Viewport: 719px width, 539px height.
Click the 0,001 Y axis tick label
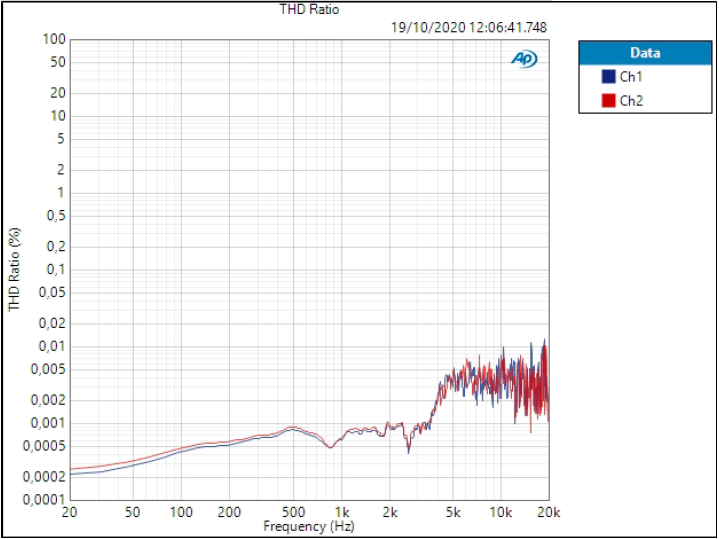tap(48, 423)
